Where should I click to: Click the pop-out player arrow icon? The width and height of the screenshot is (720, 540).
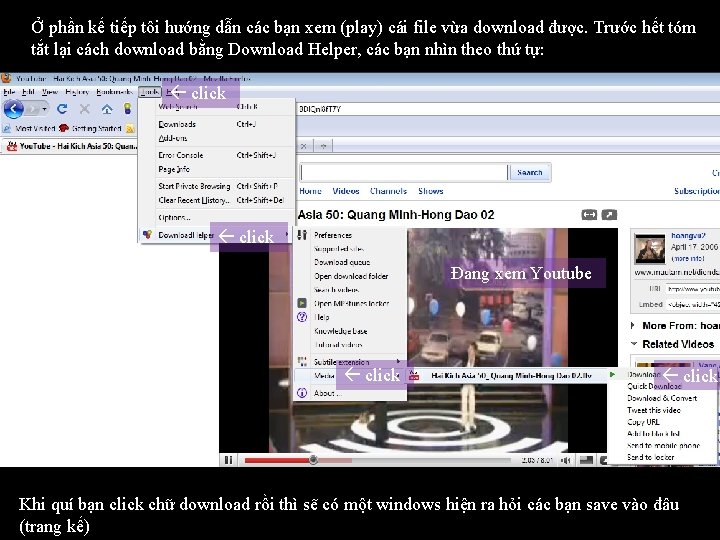click(609, 215)
